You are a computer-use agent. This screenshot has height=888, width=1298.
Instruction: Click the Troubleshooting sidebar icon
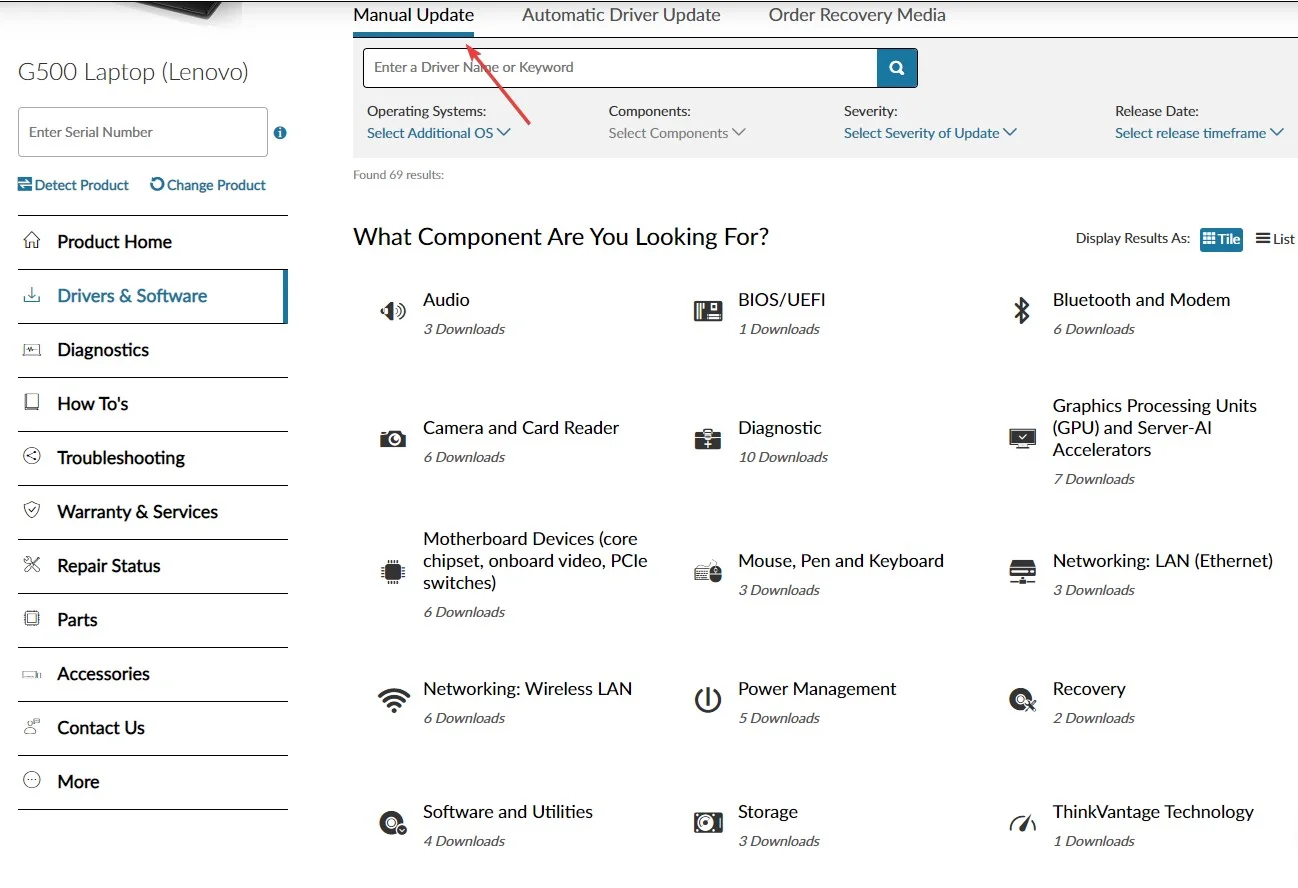tap(32, 457)
